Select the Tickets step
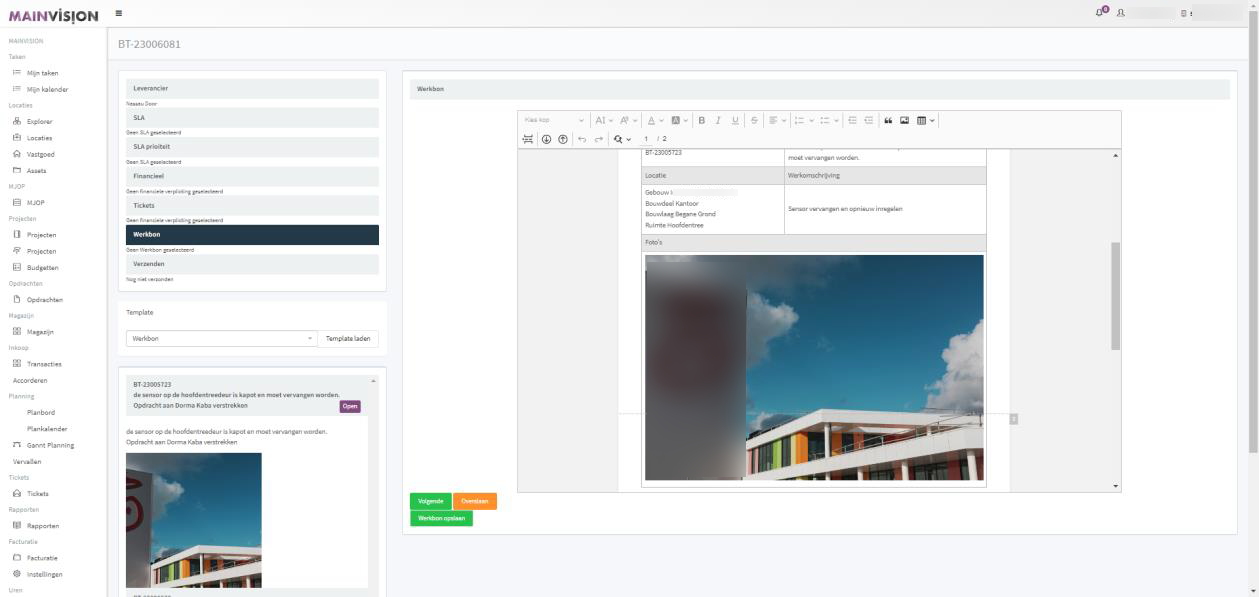 click(252, 205)
